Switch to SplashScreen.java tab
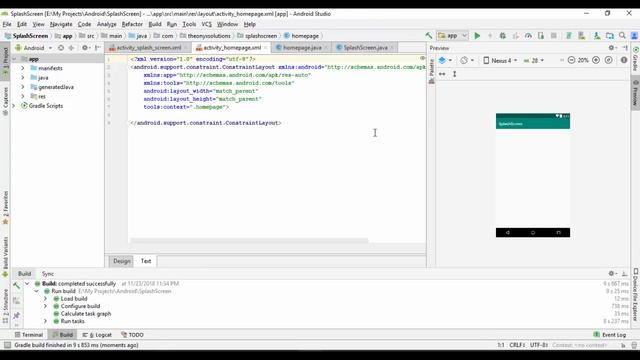640x360 pixels. tap(365, 48)
